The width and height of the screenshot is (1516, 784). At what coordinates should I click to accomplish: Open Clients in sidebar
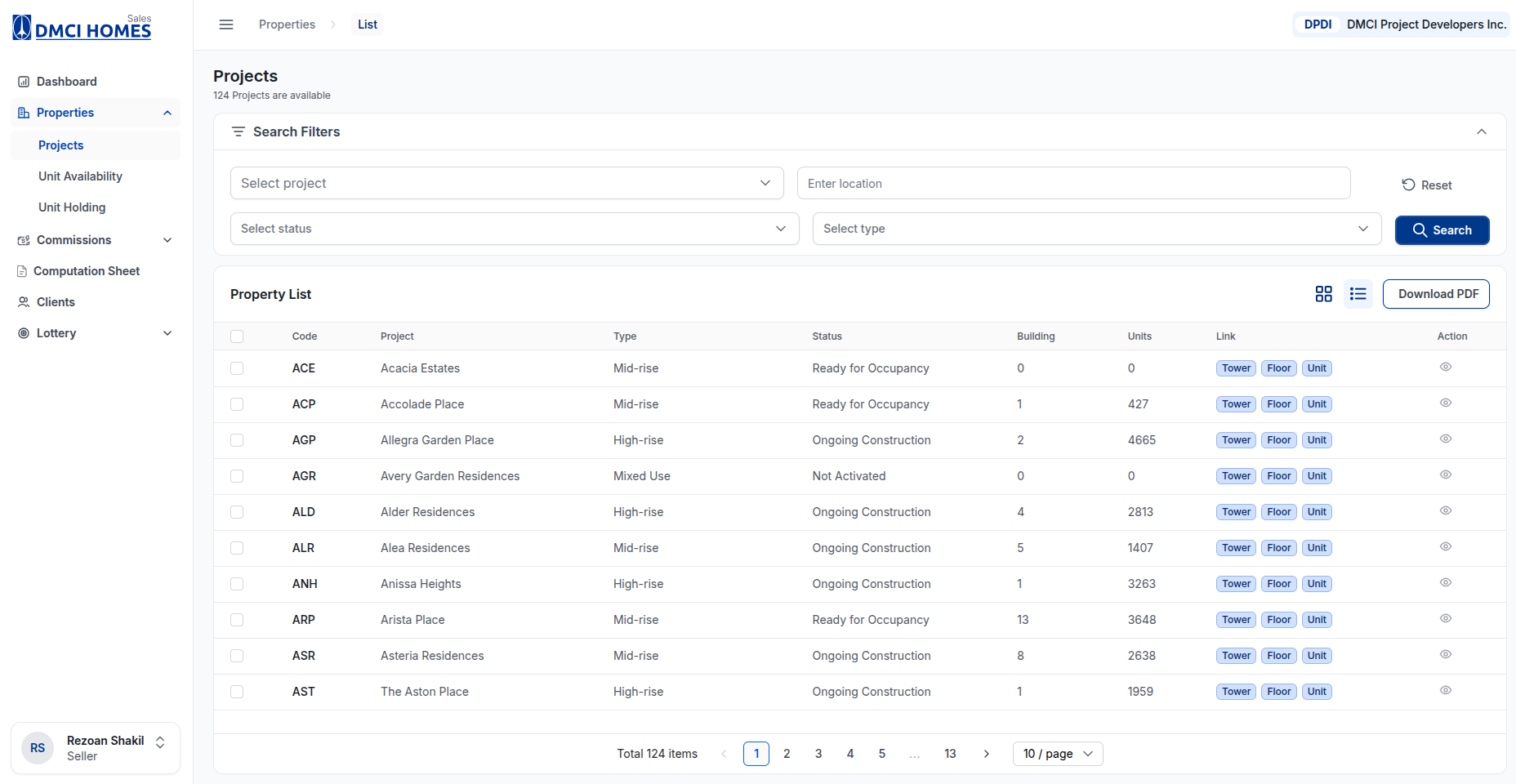pos(96,302)
